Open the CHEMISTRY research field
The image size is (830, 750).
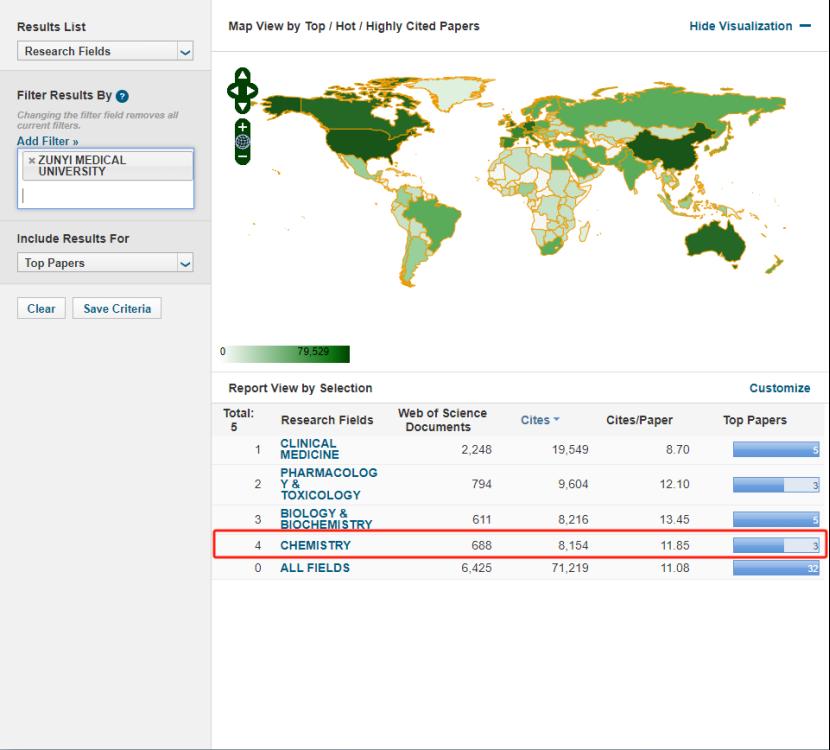315,546
